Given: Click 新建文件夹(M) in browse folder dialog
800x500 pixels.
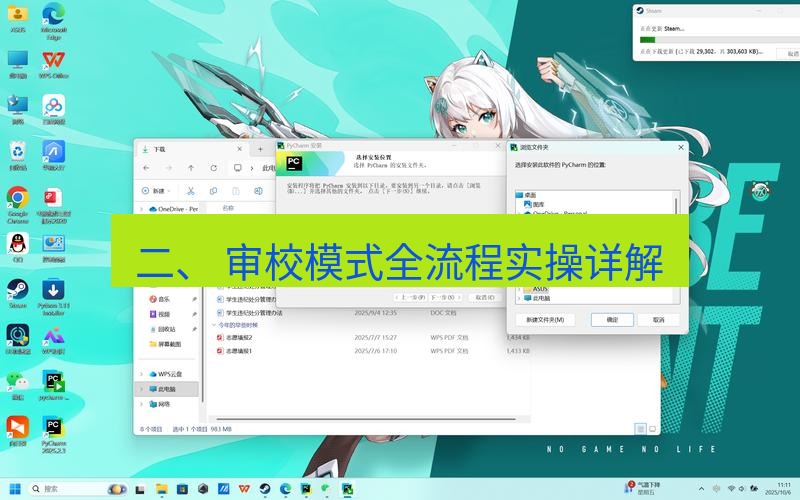Looking at the screenshot, I should coord(545,320).
